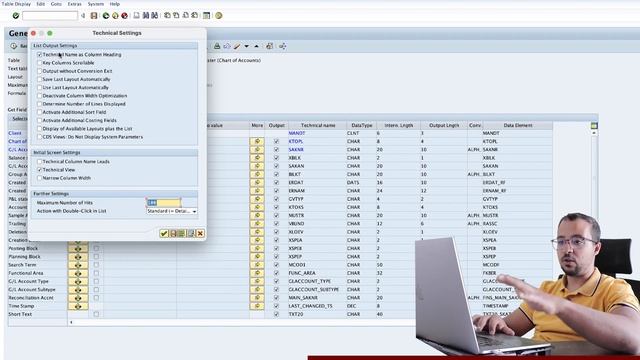Click the red Cancel icon in toolbar
This screenshot has height=360, width=640.
(x=124, y=16)
